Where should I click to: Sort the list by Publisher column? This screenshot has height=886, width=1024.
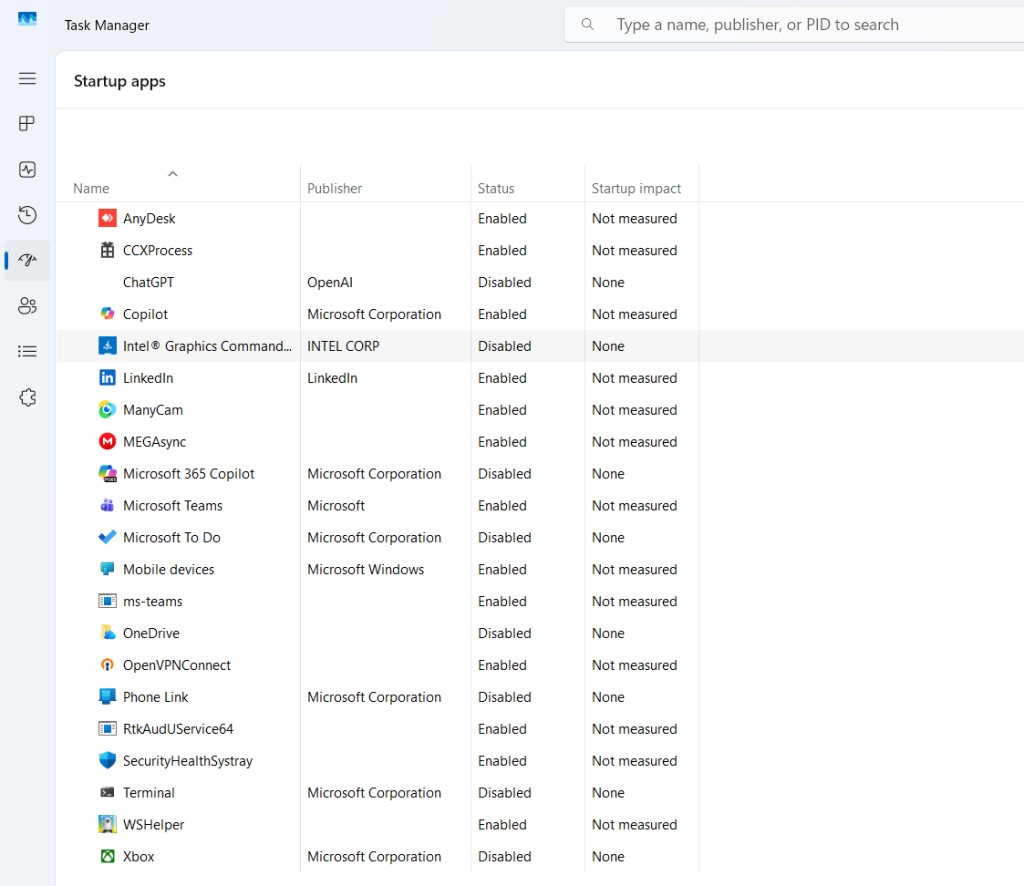click(x=335, y=188)
